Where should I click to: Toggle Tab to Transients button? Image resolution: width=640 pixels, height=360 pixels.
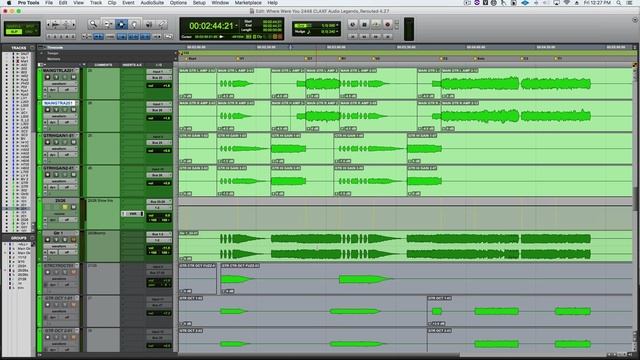(x=98, y=37)
